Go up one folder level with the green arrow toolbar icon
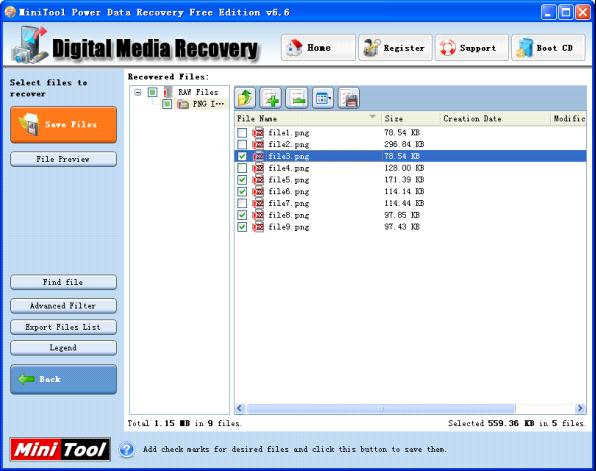The width and height of the screenshot is (596, 471). (x=245, y=98)
